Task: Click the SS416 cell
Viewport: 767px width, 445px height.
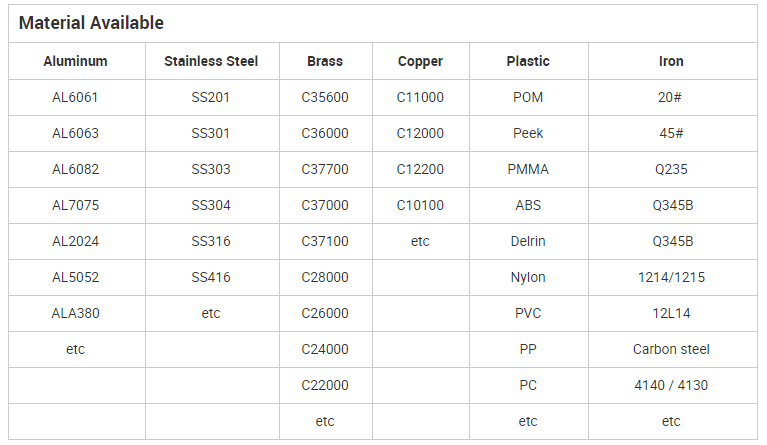Action: click(x=211, y=277)
